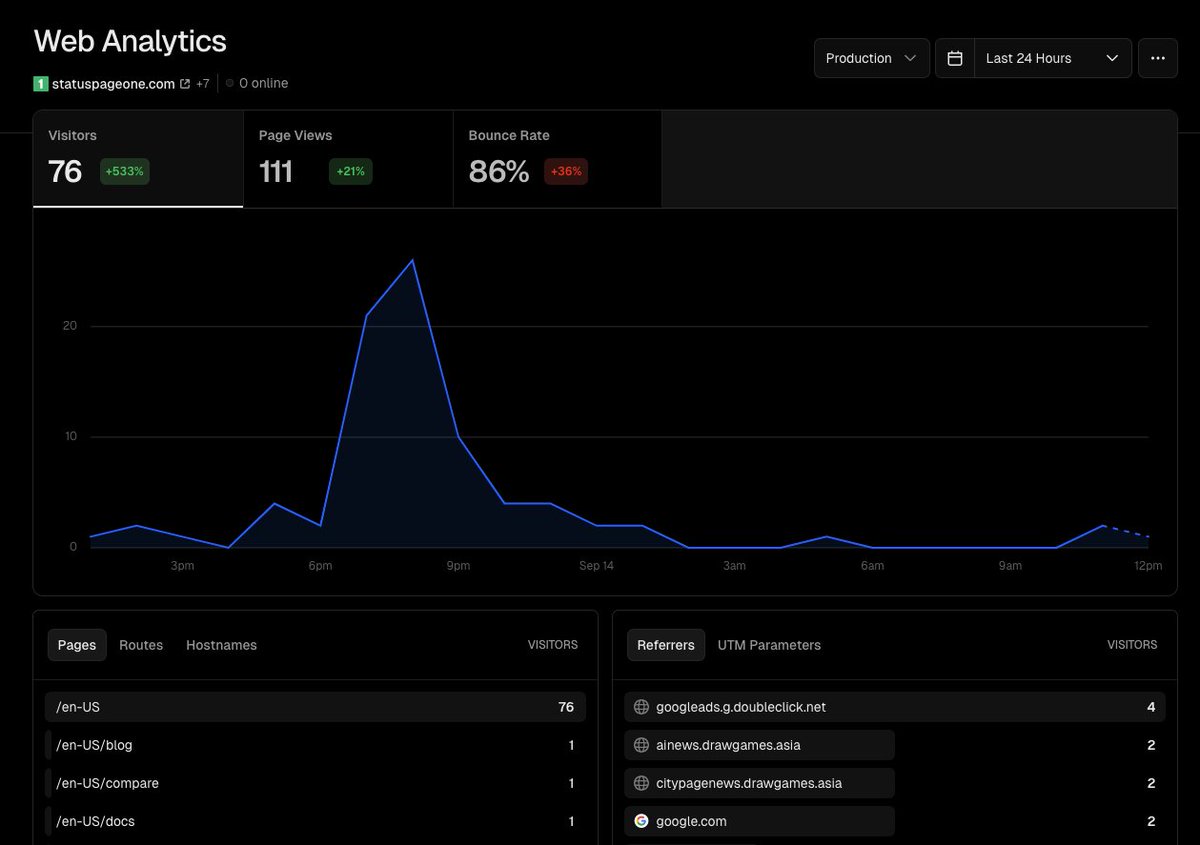This screenshot has height=845, width=1200.
Task: Click the globe icon beside googleads.g.doubleclick.net
Action: (640, 706)
